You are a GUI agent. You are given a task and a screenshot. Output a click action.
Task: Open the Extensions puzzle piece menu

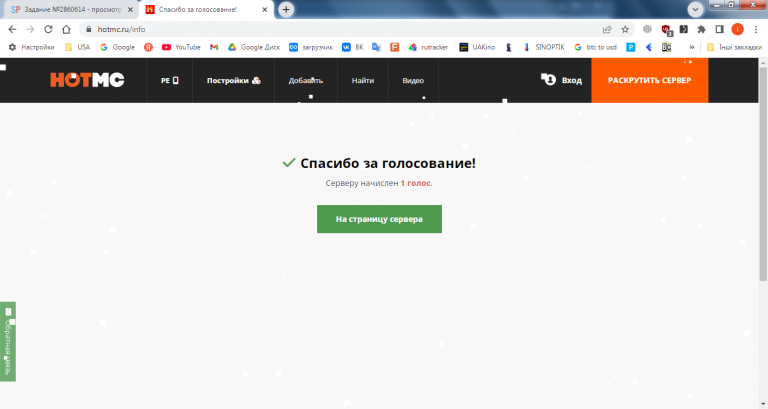click(701, 29)
